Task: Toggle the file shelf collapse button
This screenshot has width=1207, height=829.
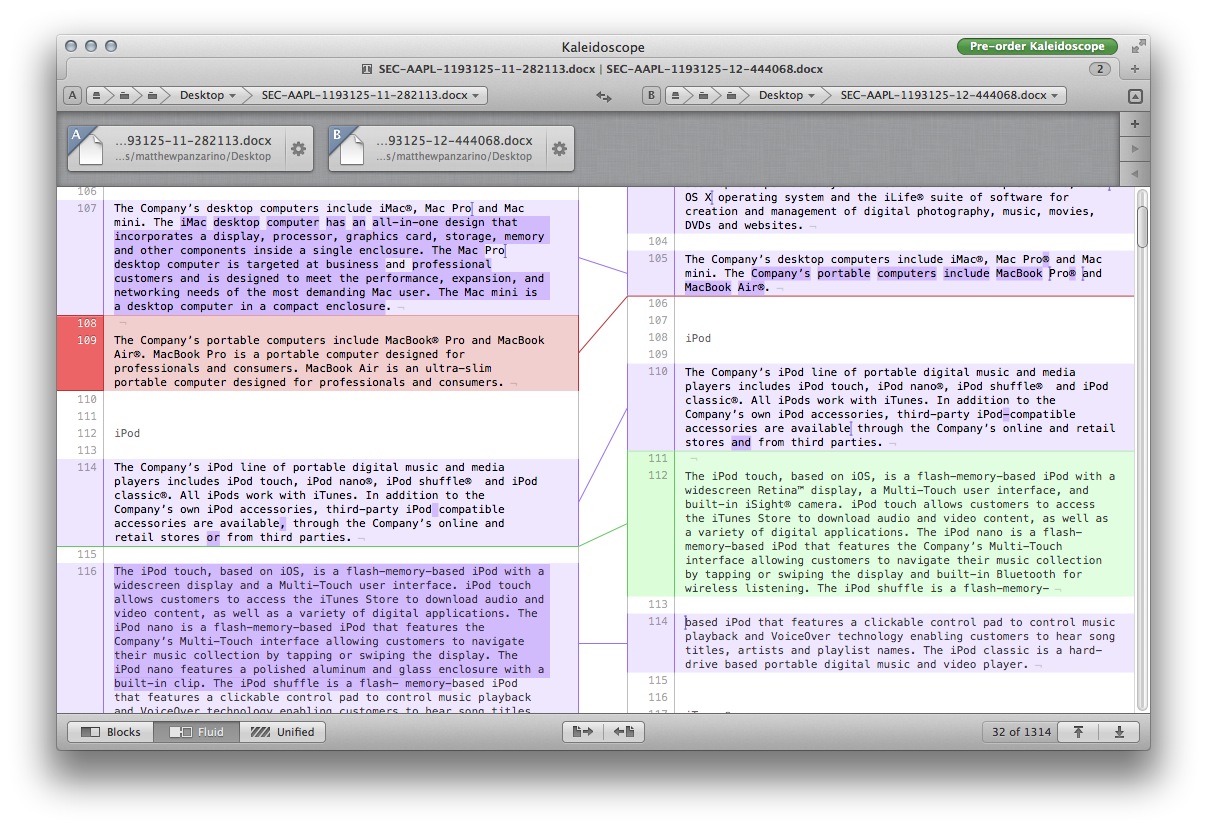Action: [x=1135, y=96]
